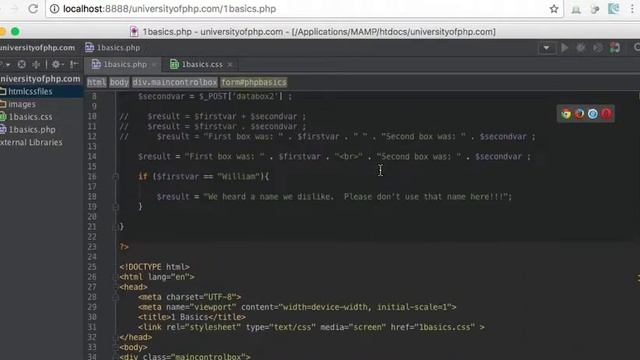This screenshot has height=360, width=640.
Task: Select div.maincontrolbox breadcrumb
Action: [175, 82]
